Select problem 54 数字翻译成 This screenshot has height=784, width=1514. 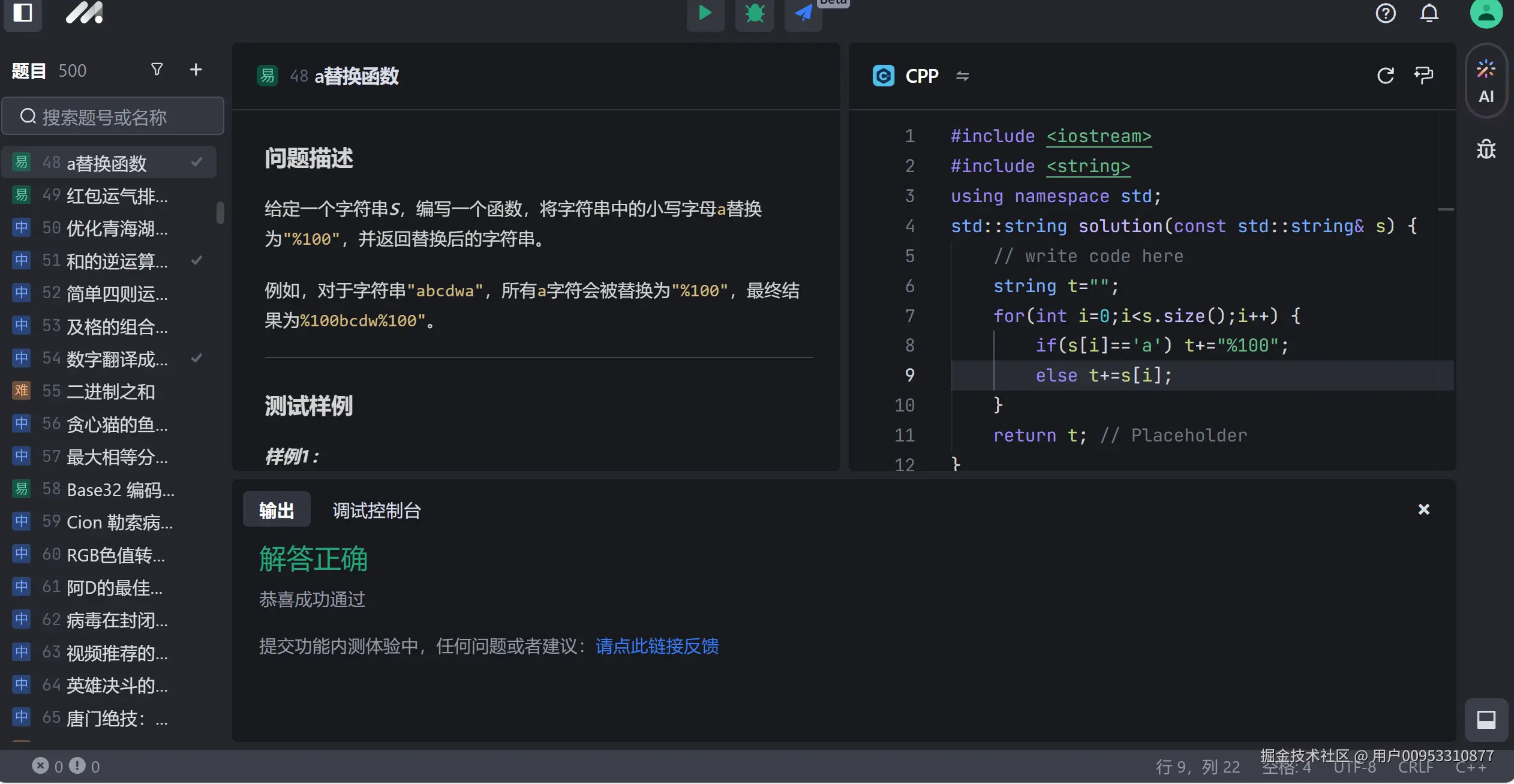[109, 358]
